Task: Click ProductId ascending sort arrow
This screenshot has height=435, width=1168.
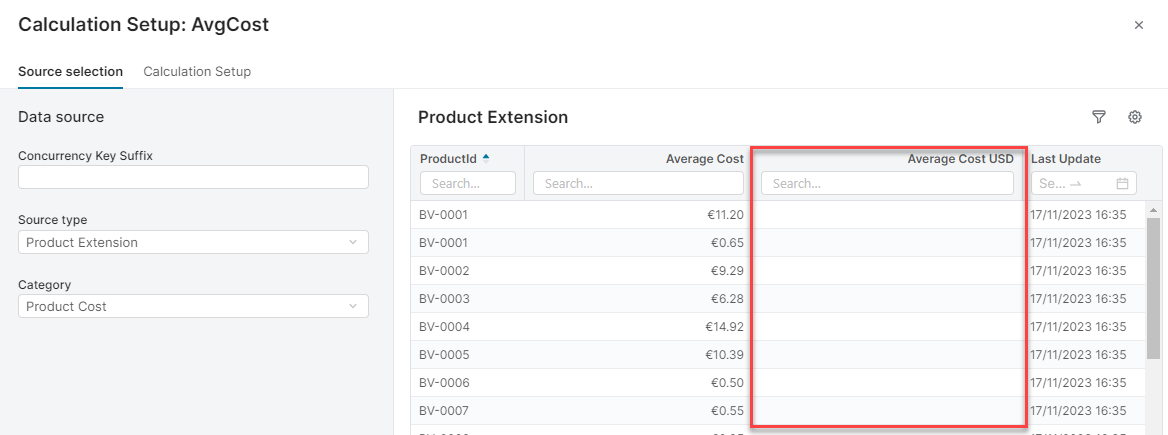Action: click(486, 157)
